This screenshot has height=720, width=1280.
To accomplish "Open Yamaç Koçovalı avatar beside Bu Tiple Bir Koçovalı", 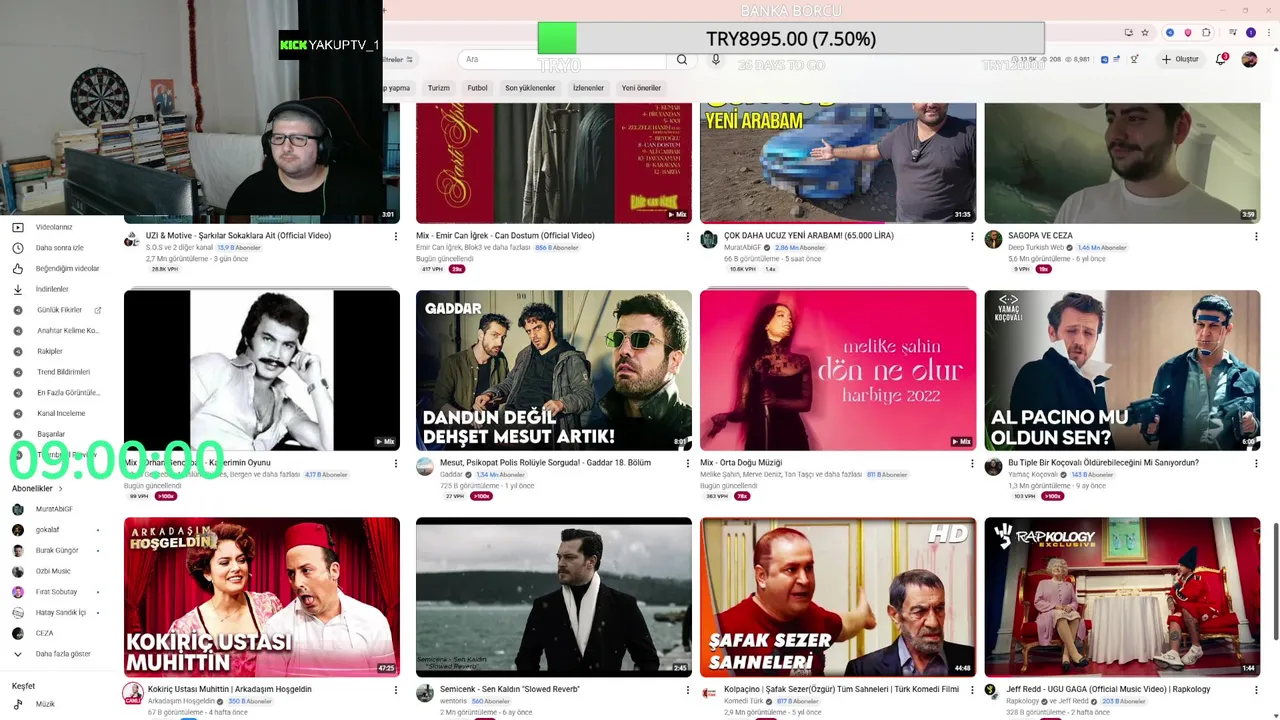I will (993, 467).
